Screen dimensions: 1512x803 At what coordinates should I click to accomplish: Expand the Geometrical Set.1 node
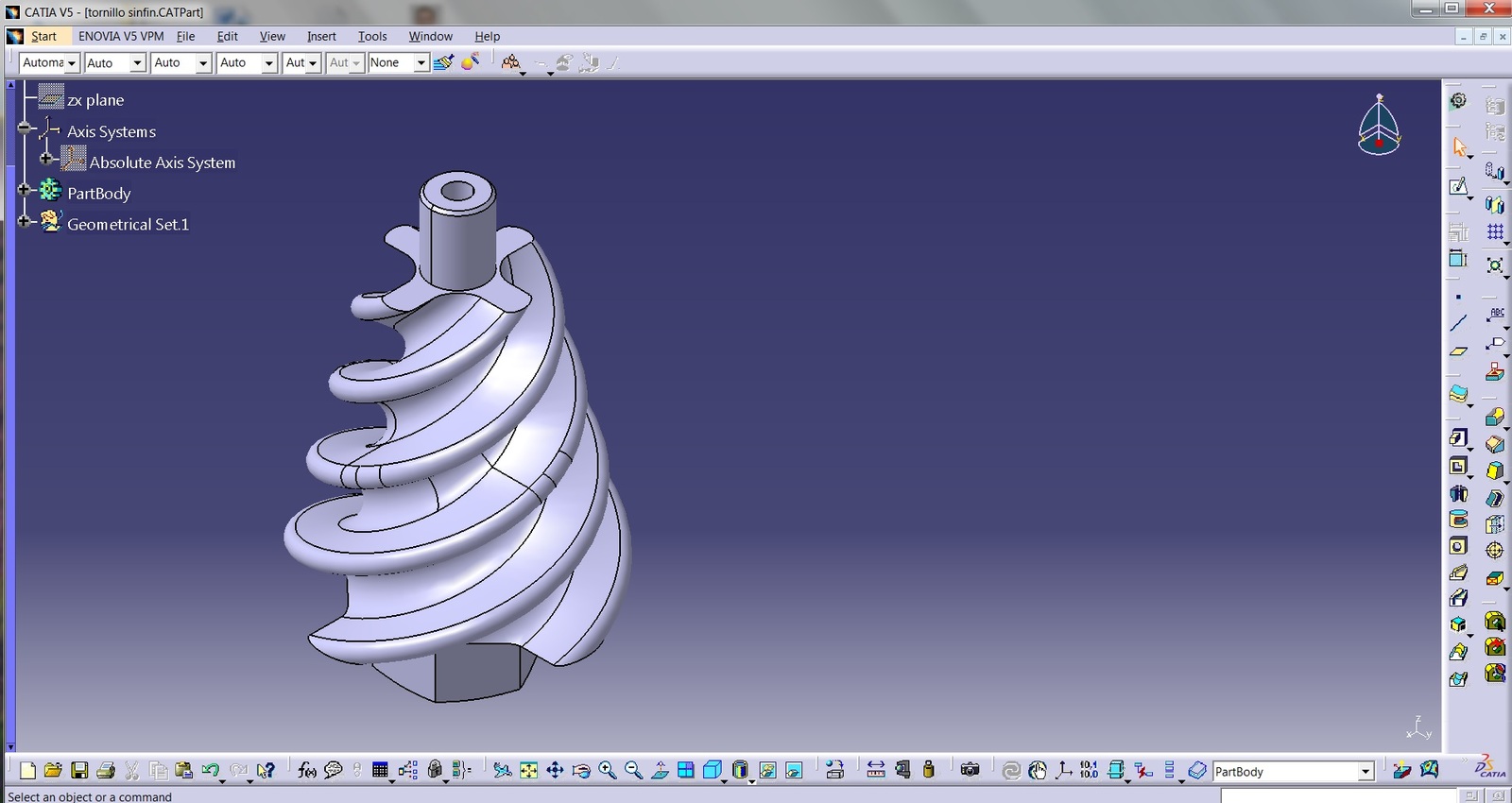25,220
